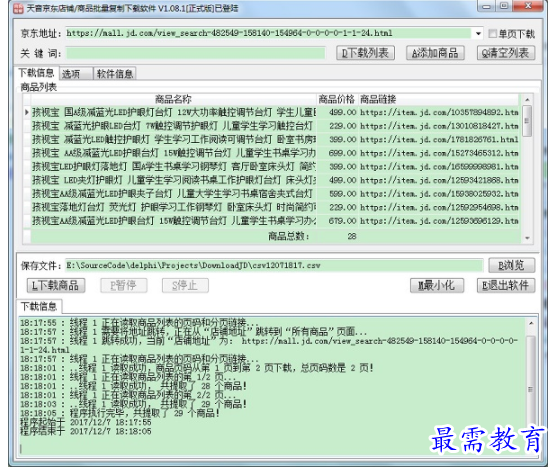
Task: Open the 京东地址 dropdown arrow
Action: point(478,34)
